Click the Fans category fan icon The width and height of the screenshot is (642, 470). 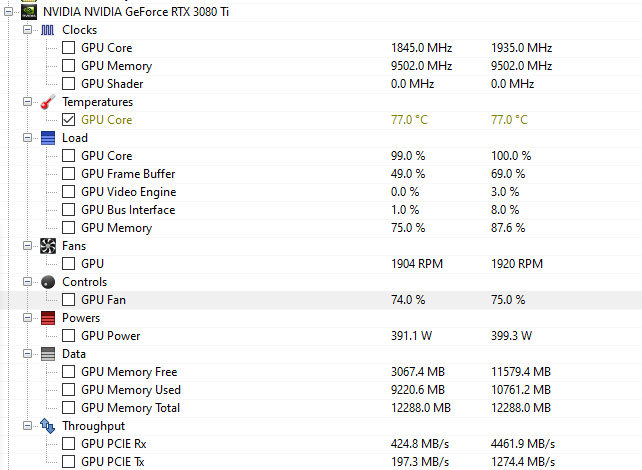(48, 246)
